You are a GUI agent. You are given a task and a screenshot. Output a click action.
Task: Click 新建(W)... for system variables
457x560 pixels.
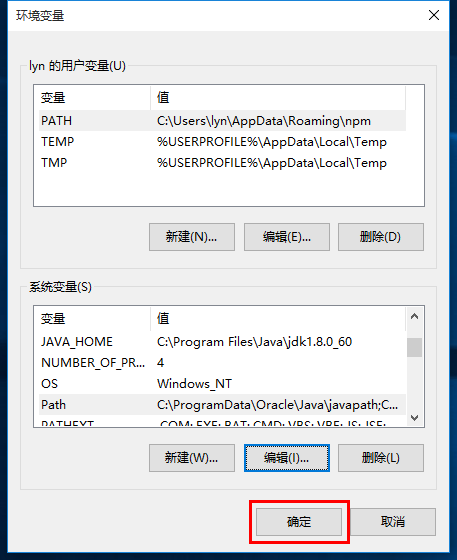click(192, 458)
